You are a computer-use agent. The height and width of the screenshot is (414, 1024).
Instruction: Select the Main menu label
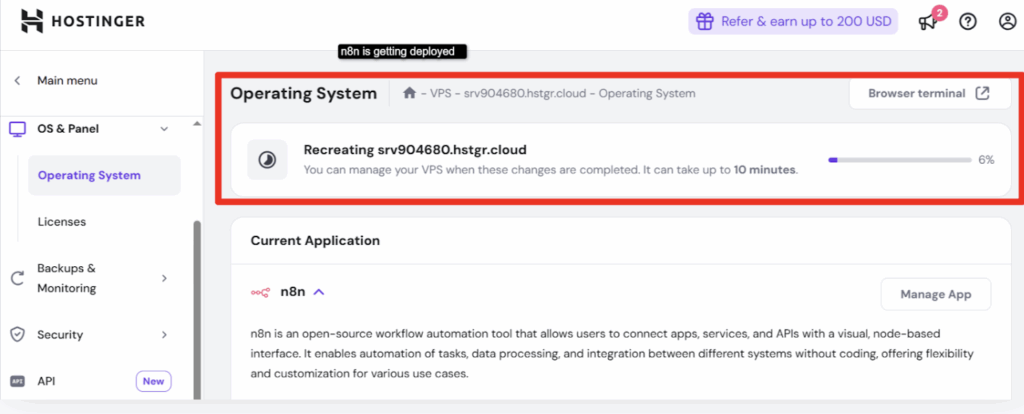67,81
